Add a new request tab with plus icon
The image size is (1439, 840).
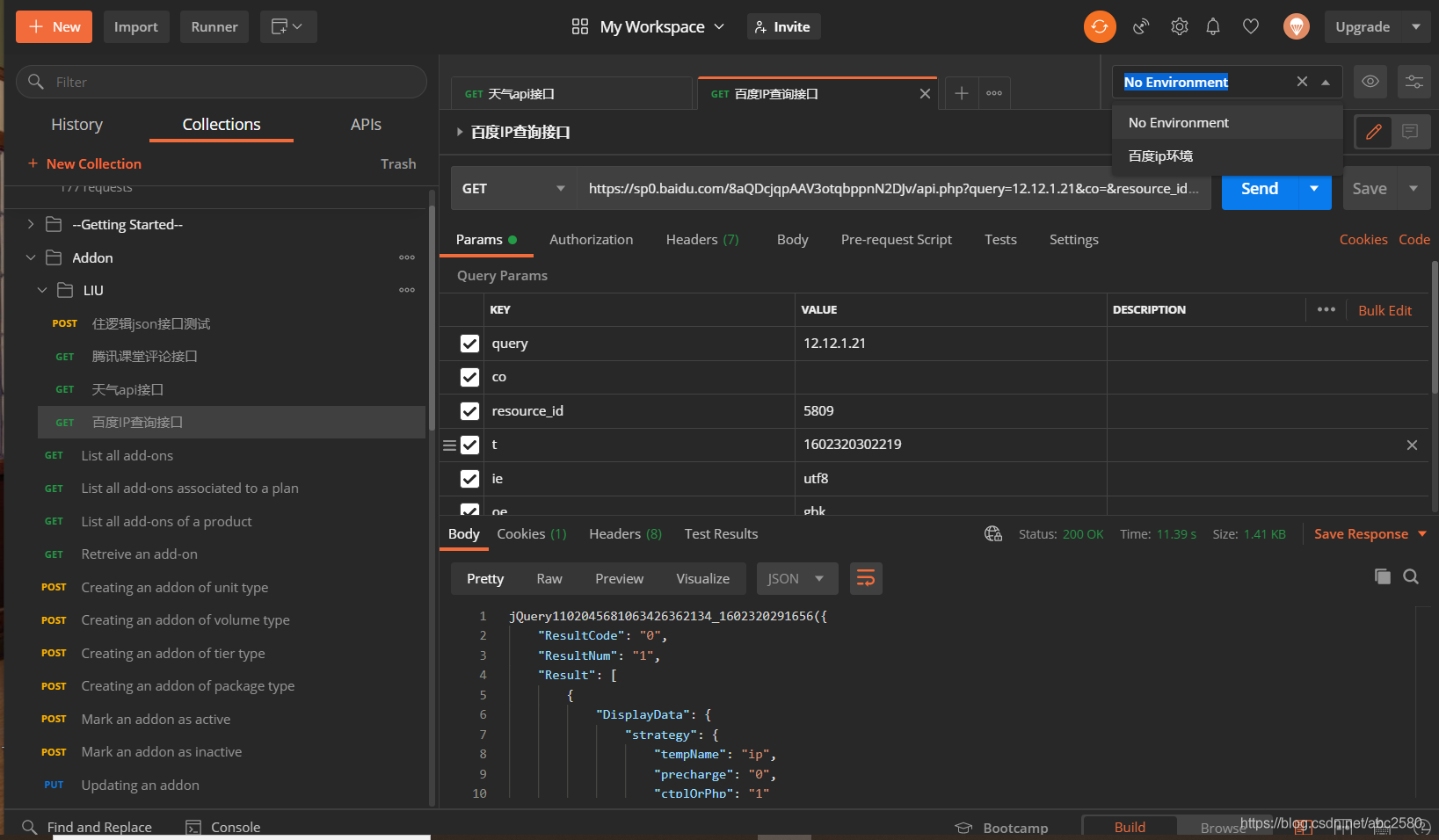(962, 93)
